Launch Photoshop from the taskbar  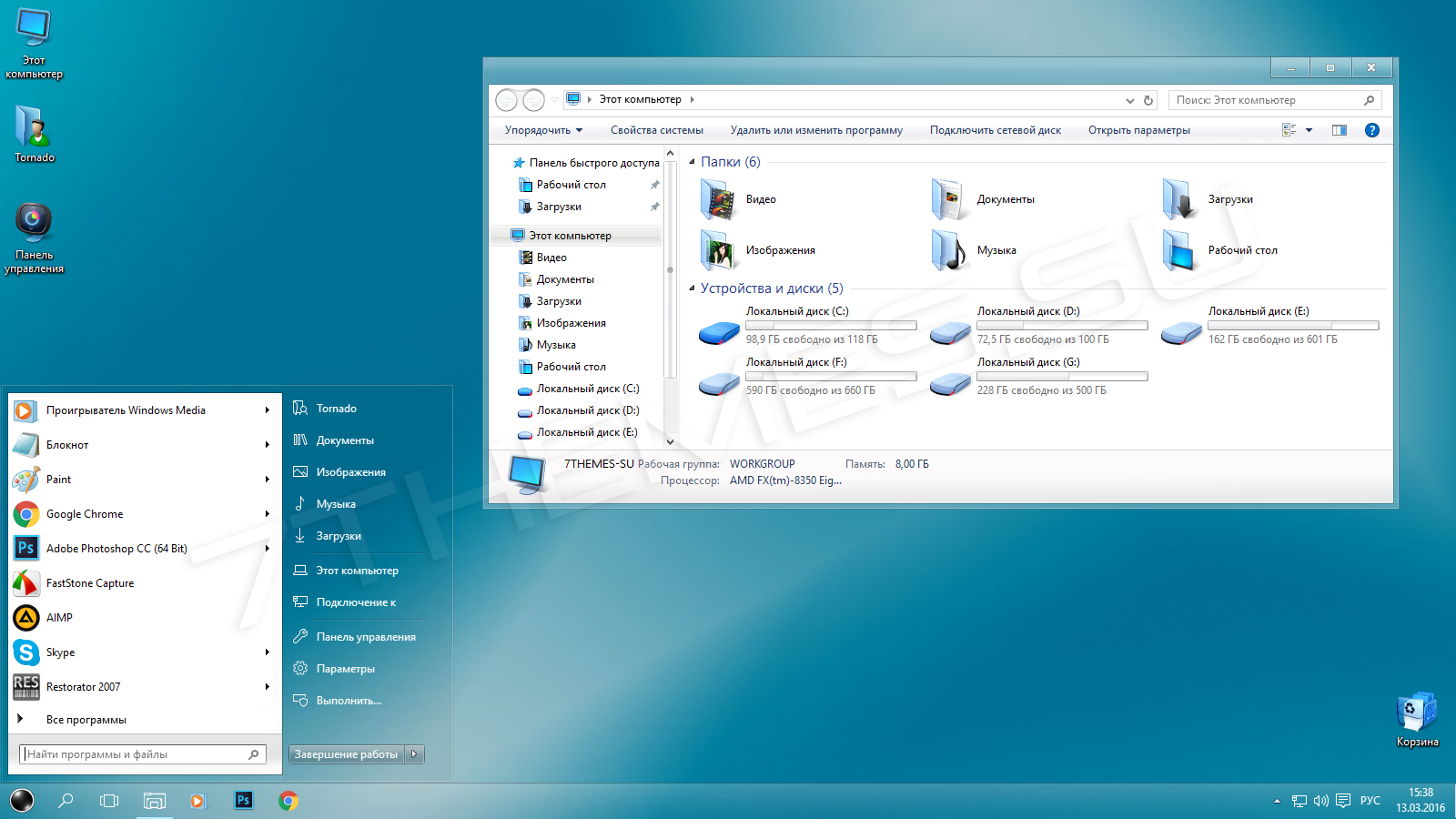point(243,800)
